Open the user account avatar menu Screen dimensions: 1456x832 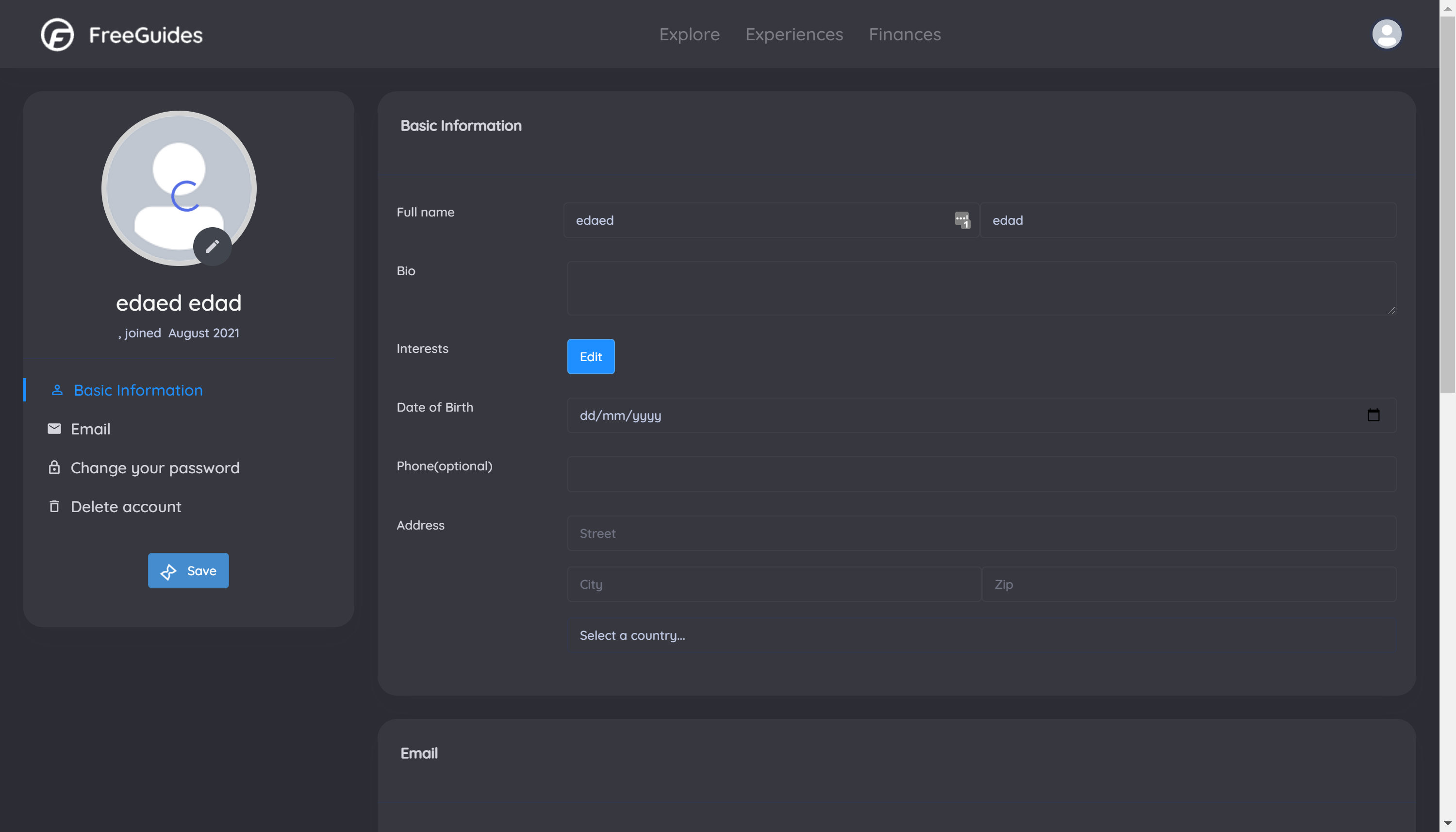[x=1386, y=34]
